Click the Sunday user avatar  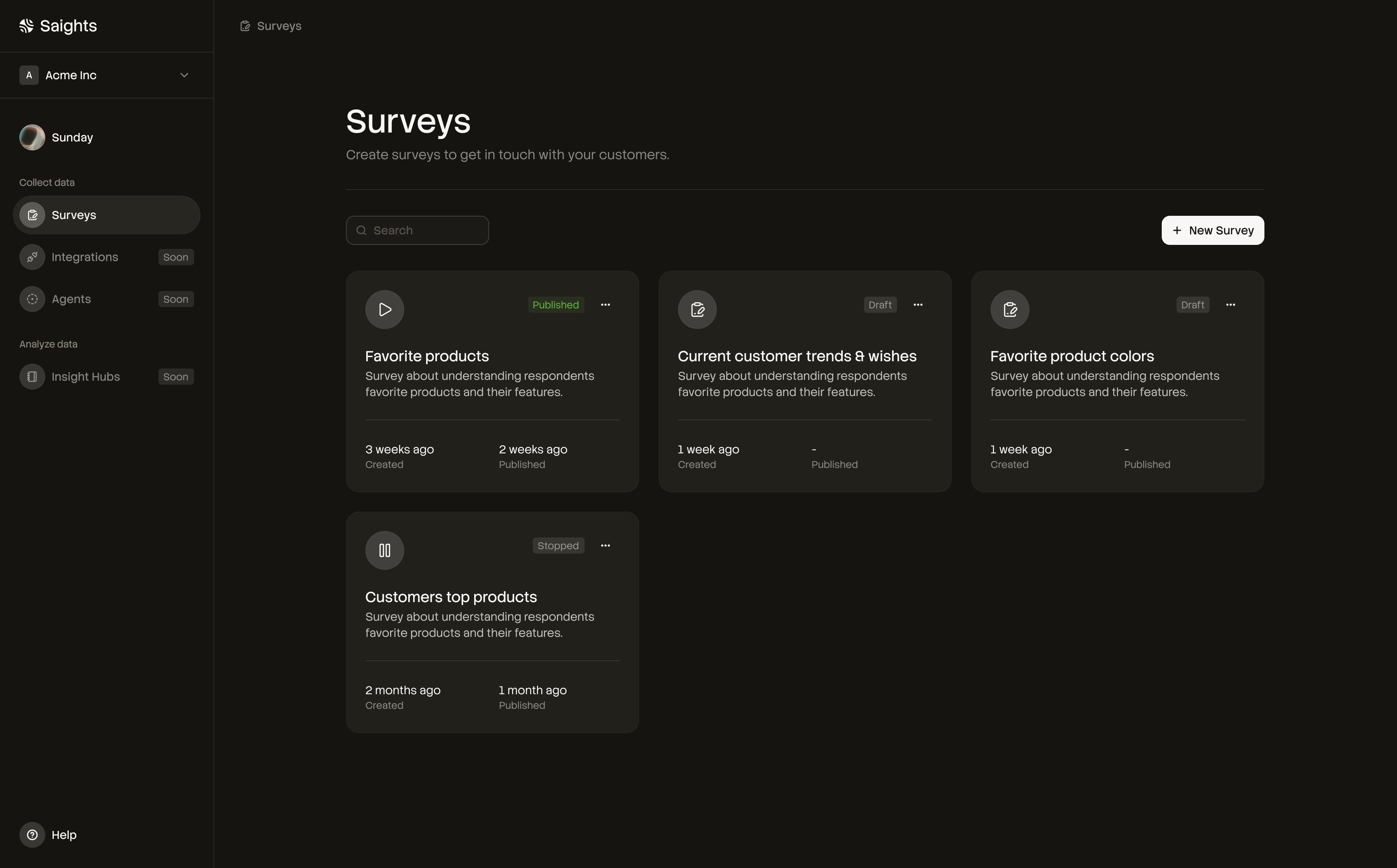(x=32, y=137)
